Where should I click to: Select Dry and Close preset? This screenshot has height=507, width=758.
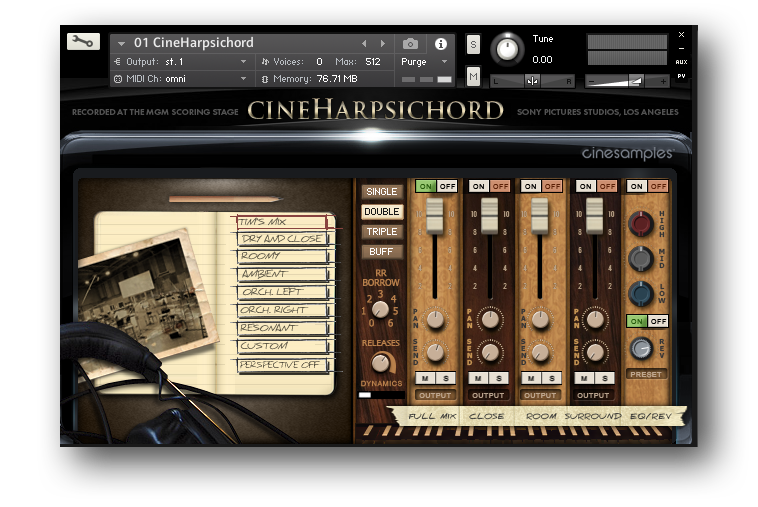click(x=283, y=239)
